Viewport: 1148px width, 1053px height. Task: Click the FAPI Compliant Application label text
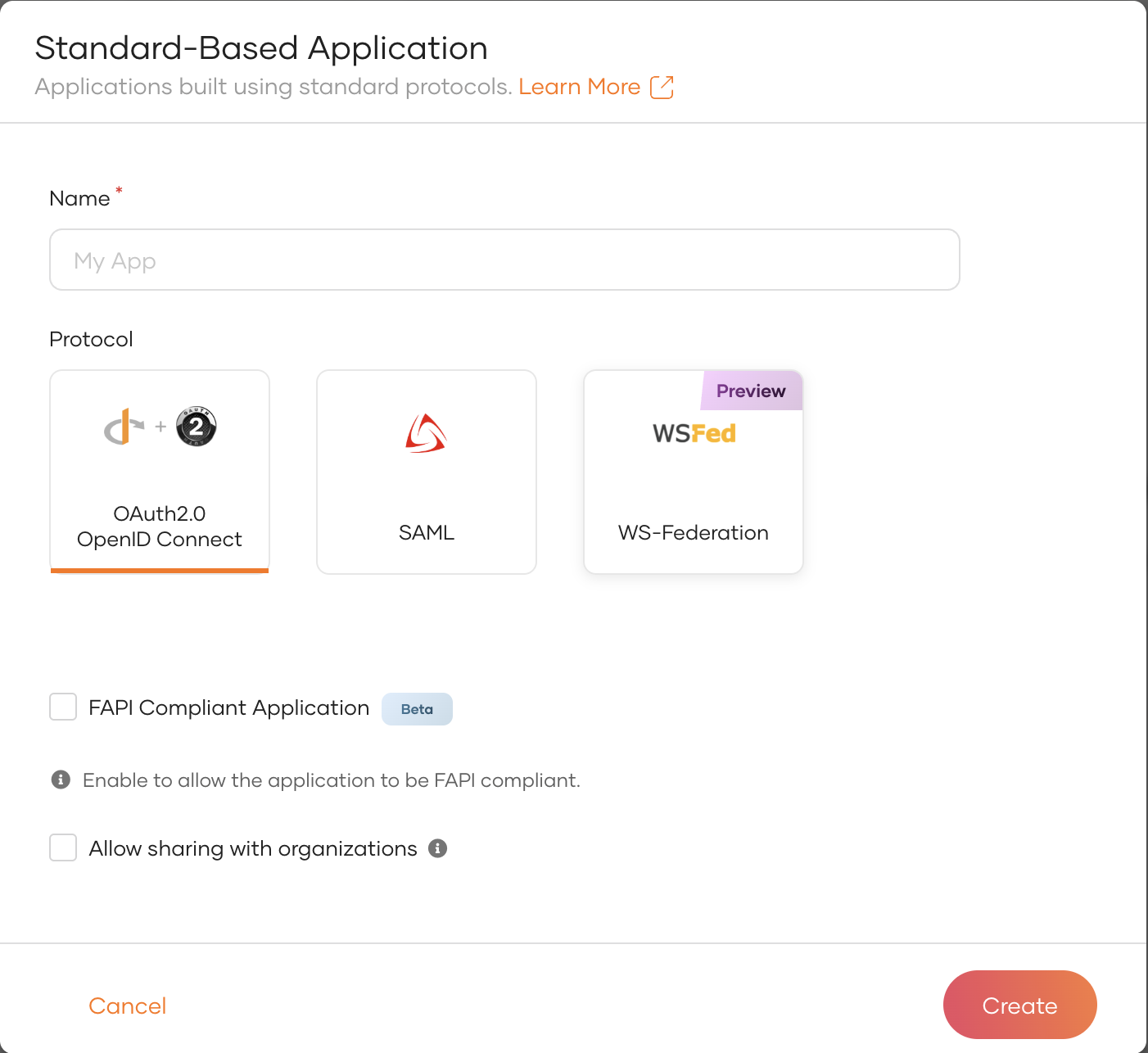click(x=229, y=707)
